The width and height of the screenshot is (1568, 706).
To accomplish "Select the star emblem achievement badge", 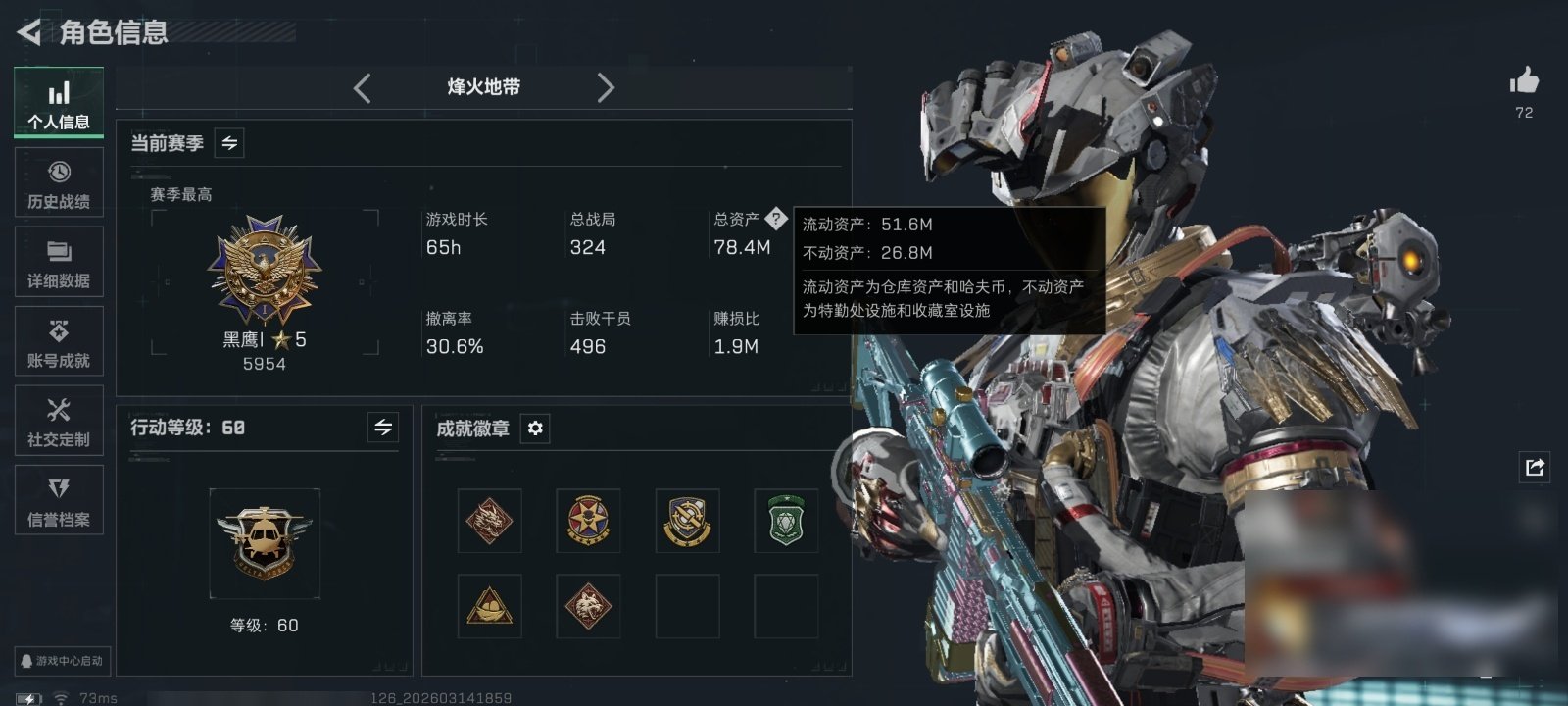I will click(x=588, y=521).
